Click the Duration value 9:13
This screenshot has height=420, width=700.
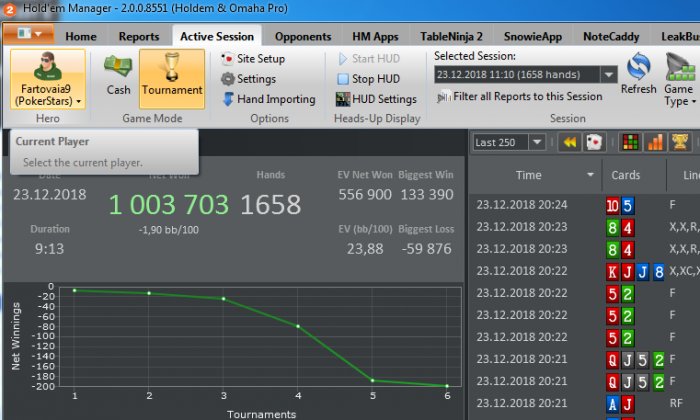(x=49, y=249)
